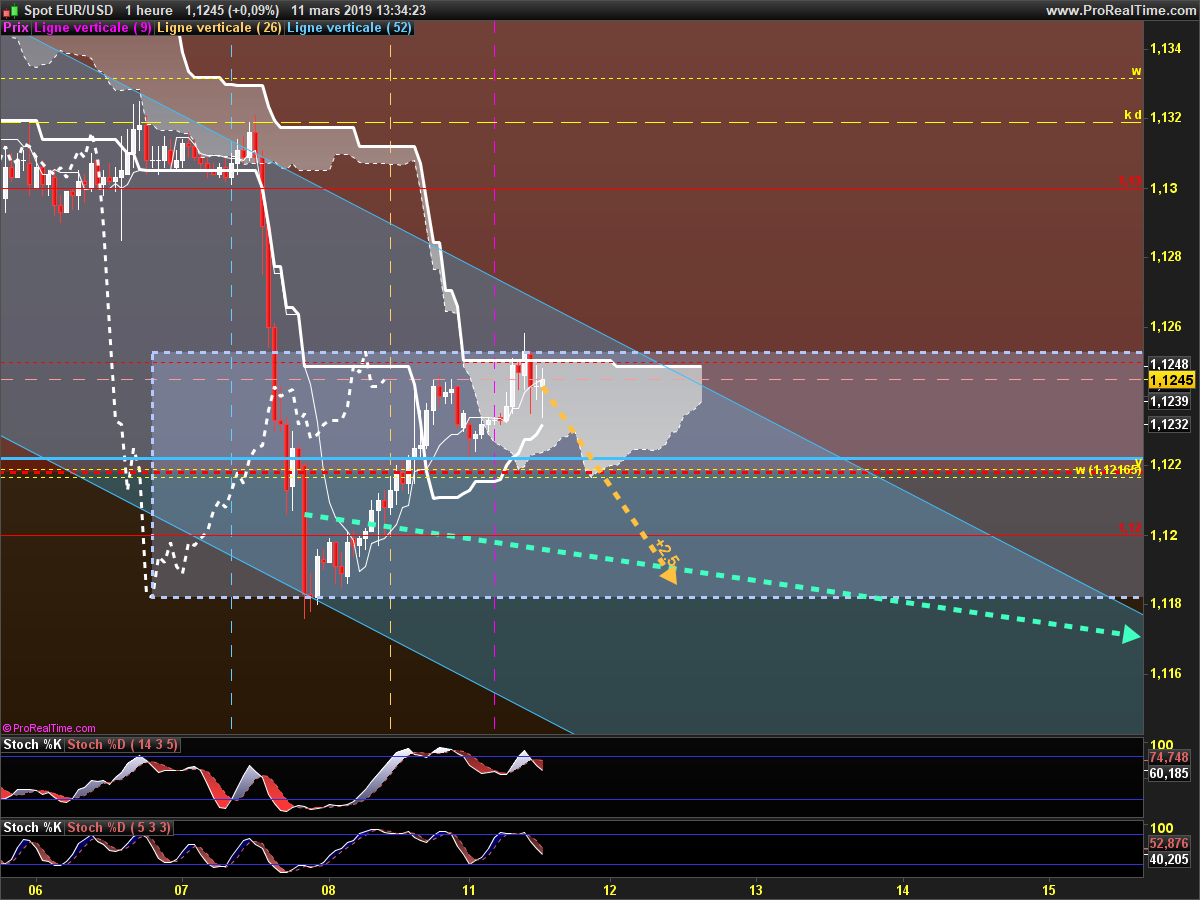Click the candlestick icon beside Spot EUR/USD
This screenshot has height=900, width=1200.
point(10,10)
